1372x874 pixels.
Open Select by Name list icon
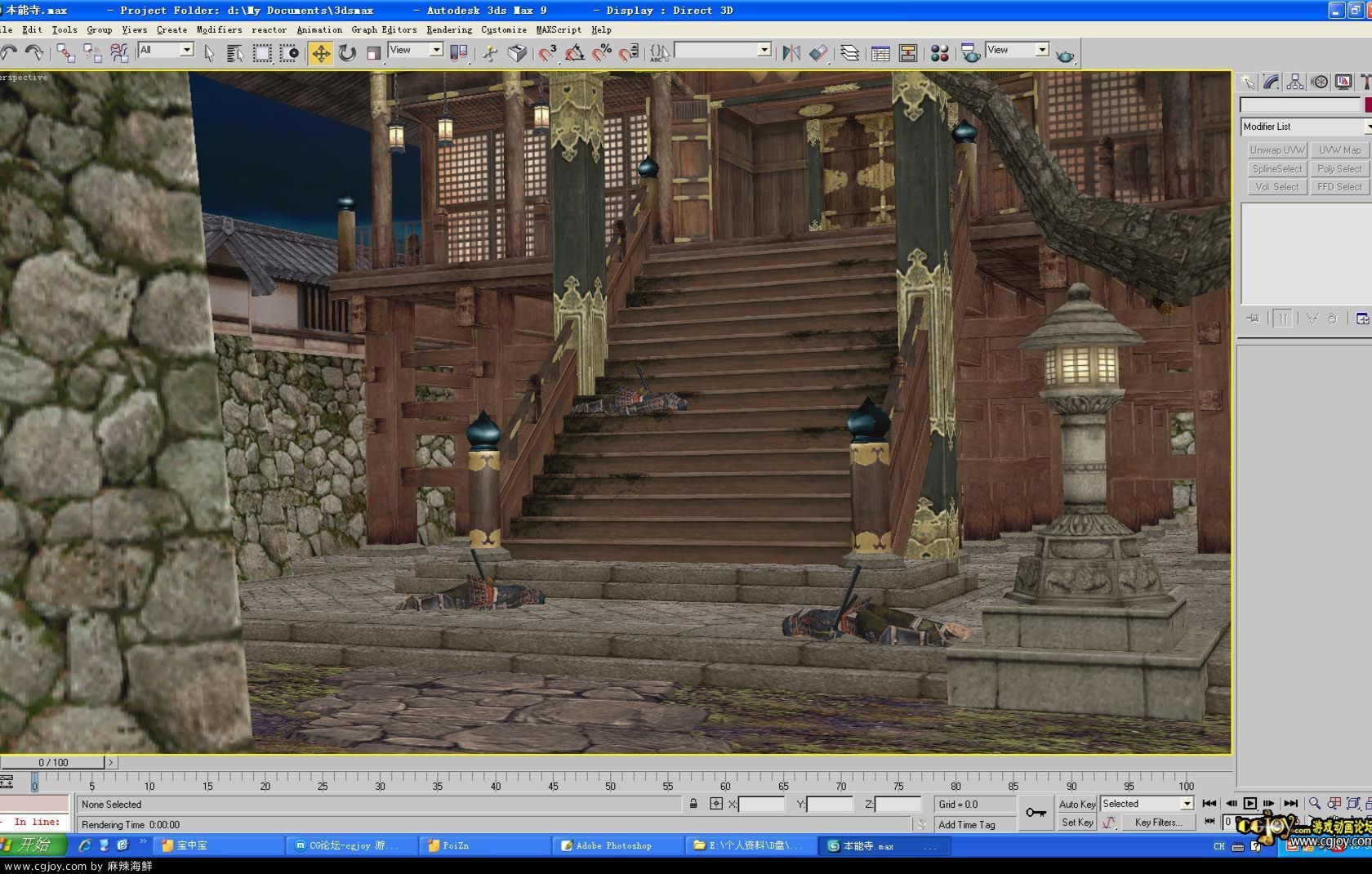pyautogui.click(x=235, y=53)
